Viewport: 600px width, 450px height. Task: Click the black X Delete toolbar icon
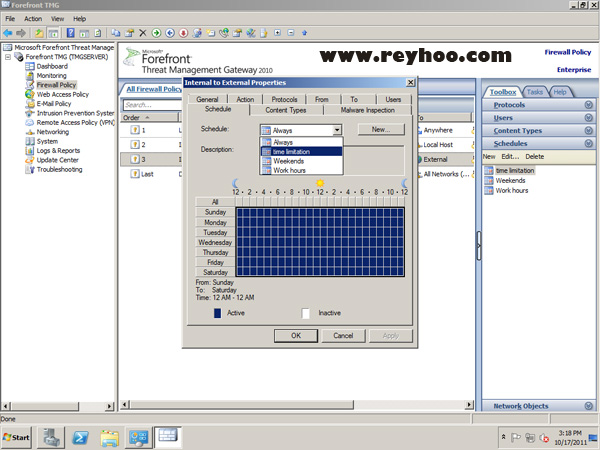coord(143,33)
